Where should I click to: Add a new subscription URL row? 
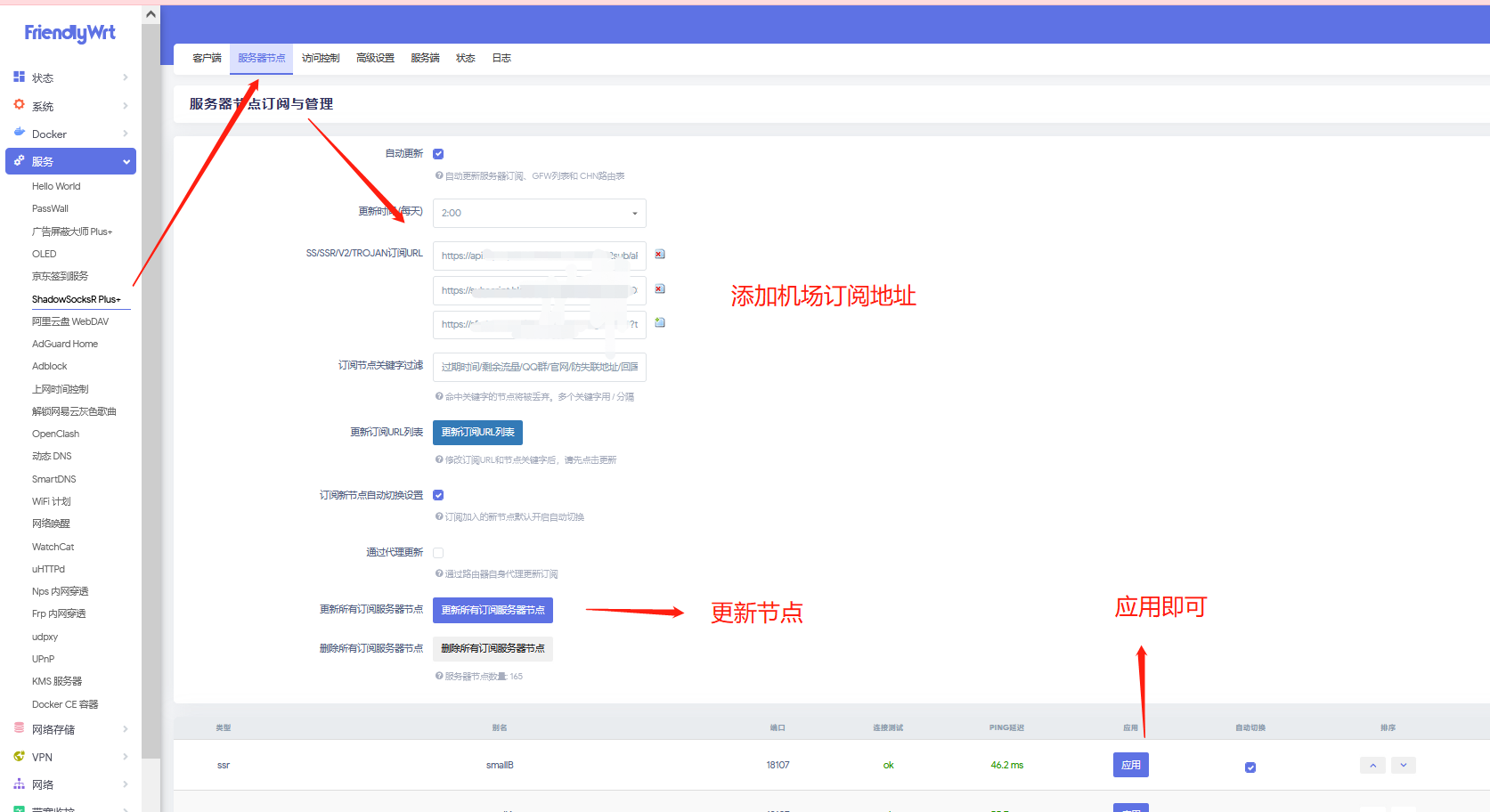[x=660, y=322]
